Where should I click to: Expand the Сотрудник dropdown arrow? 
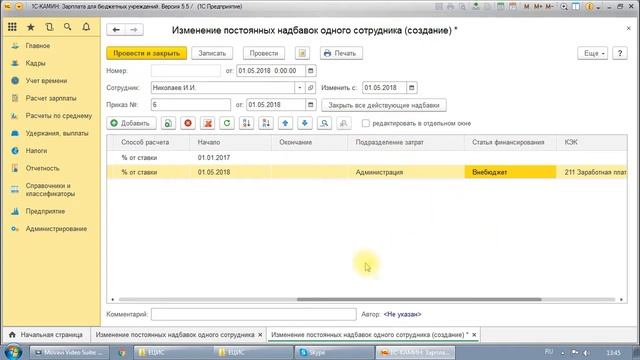300,88
